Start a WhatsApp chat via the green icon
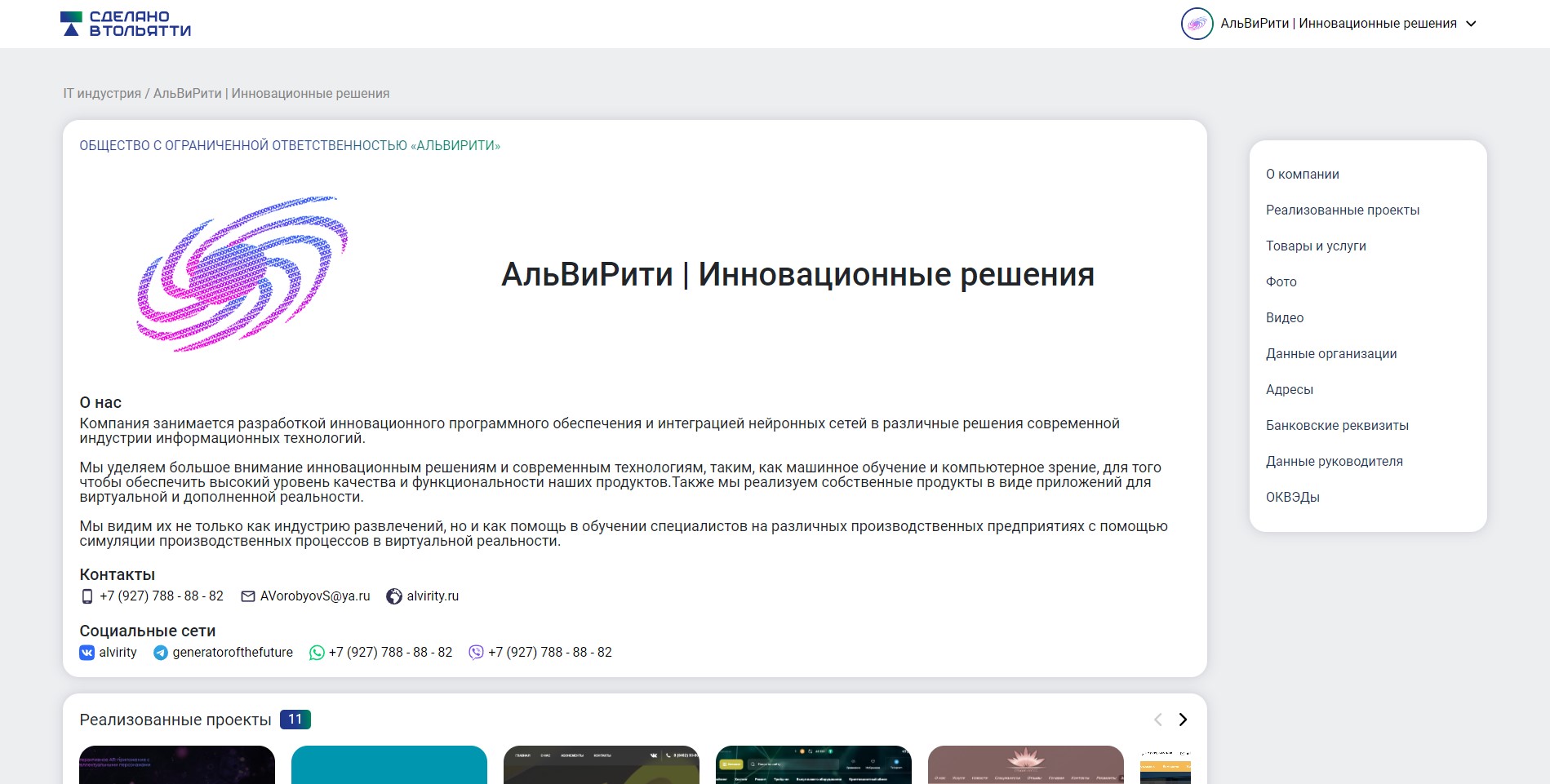The width and height of the screenshot is (1550, 784). 316,652
